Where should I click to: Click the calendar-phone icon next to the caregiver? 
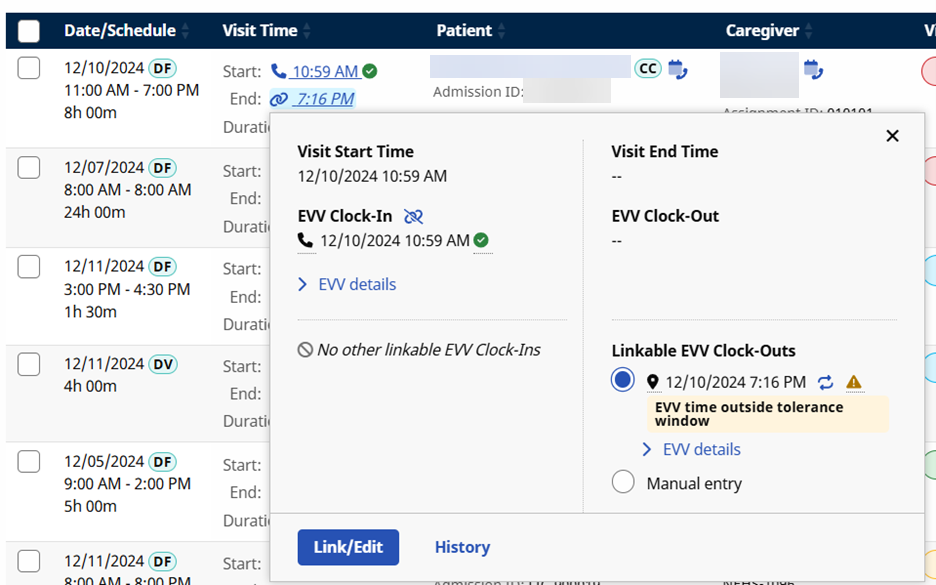[813, 69]
